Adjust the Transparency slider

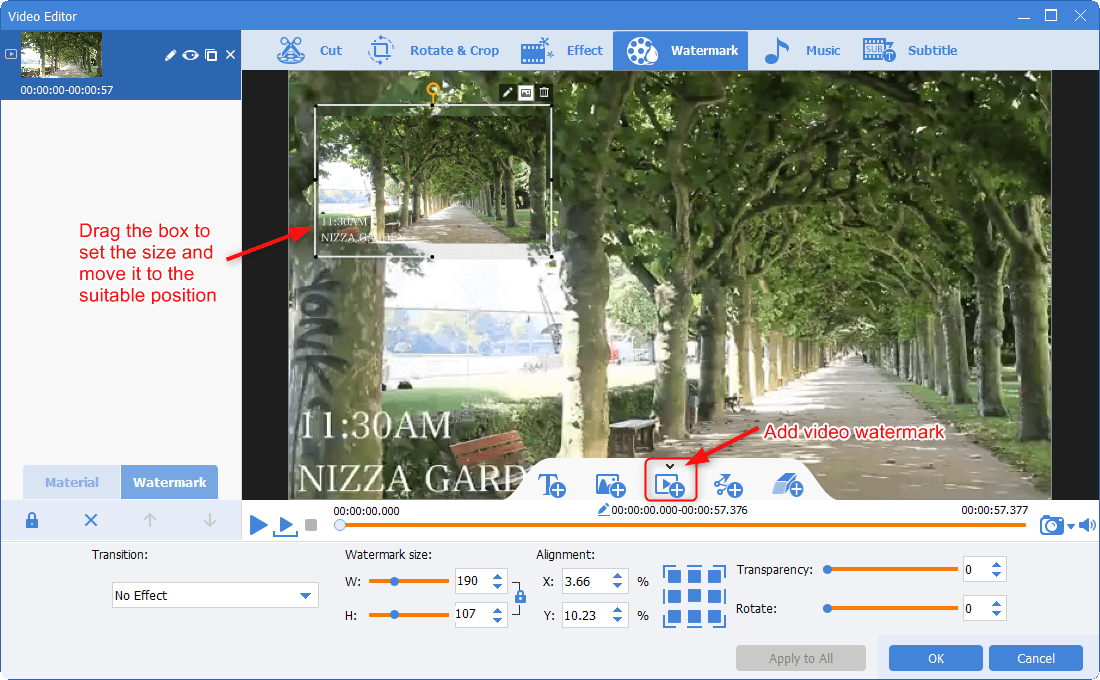[890, 569]
